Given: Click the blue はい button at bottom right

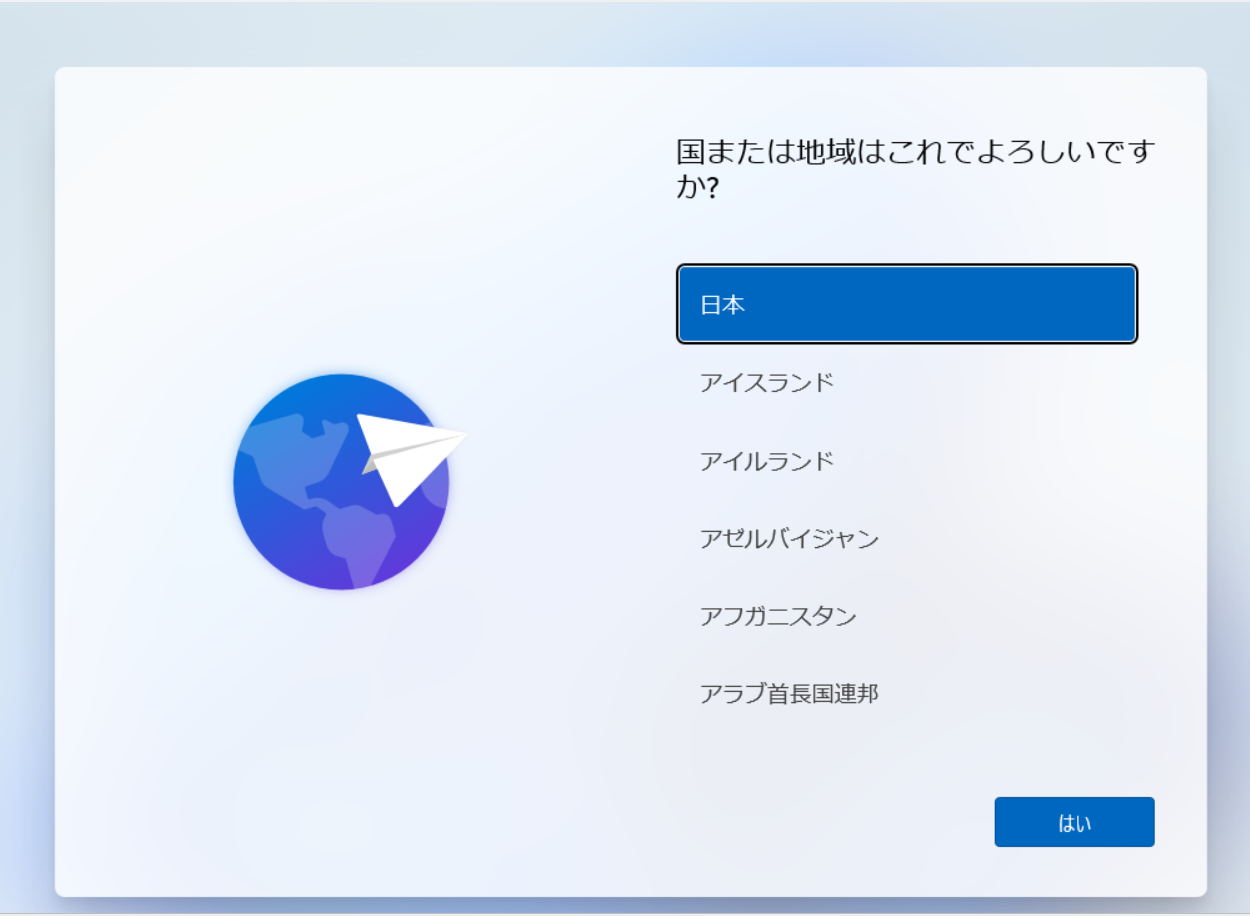Looking at the screenshot, I should coord(1074,820).
